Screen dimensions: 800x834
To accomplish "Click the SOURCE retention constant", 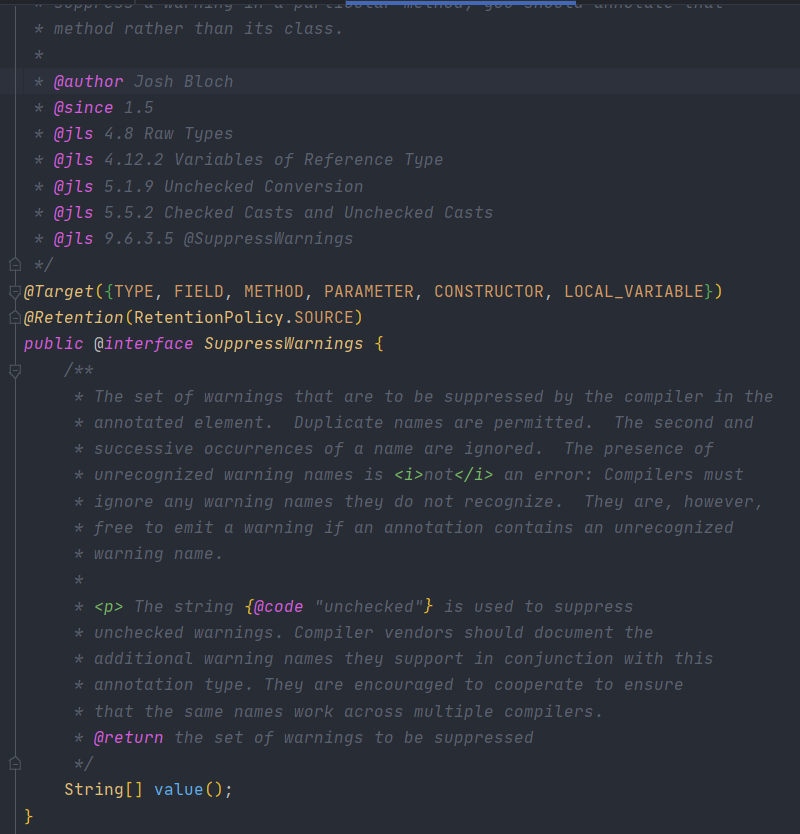I will pyautogui.click(x=323, y=318).
